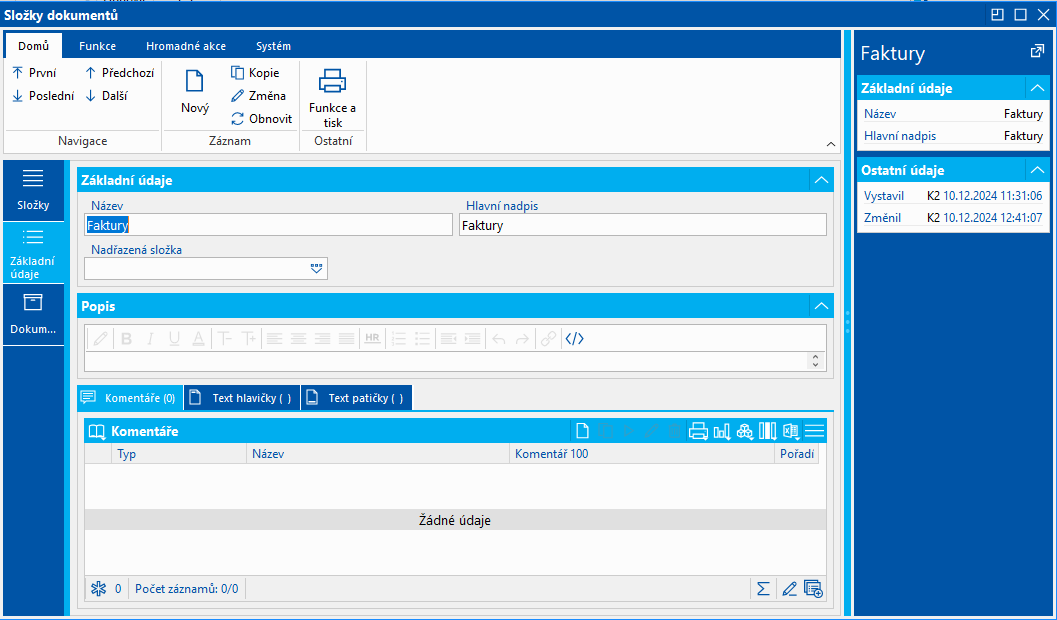1057x620 pixels.
Task: Open the Hromadné akce ribbon tab
Action: [x=186, y=46]
